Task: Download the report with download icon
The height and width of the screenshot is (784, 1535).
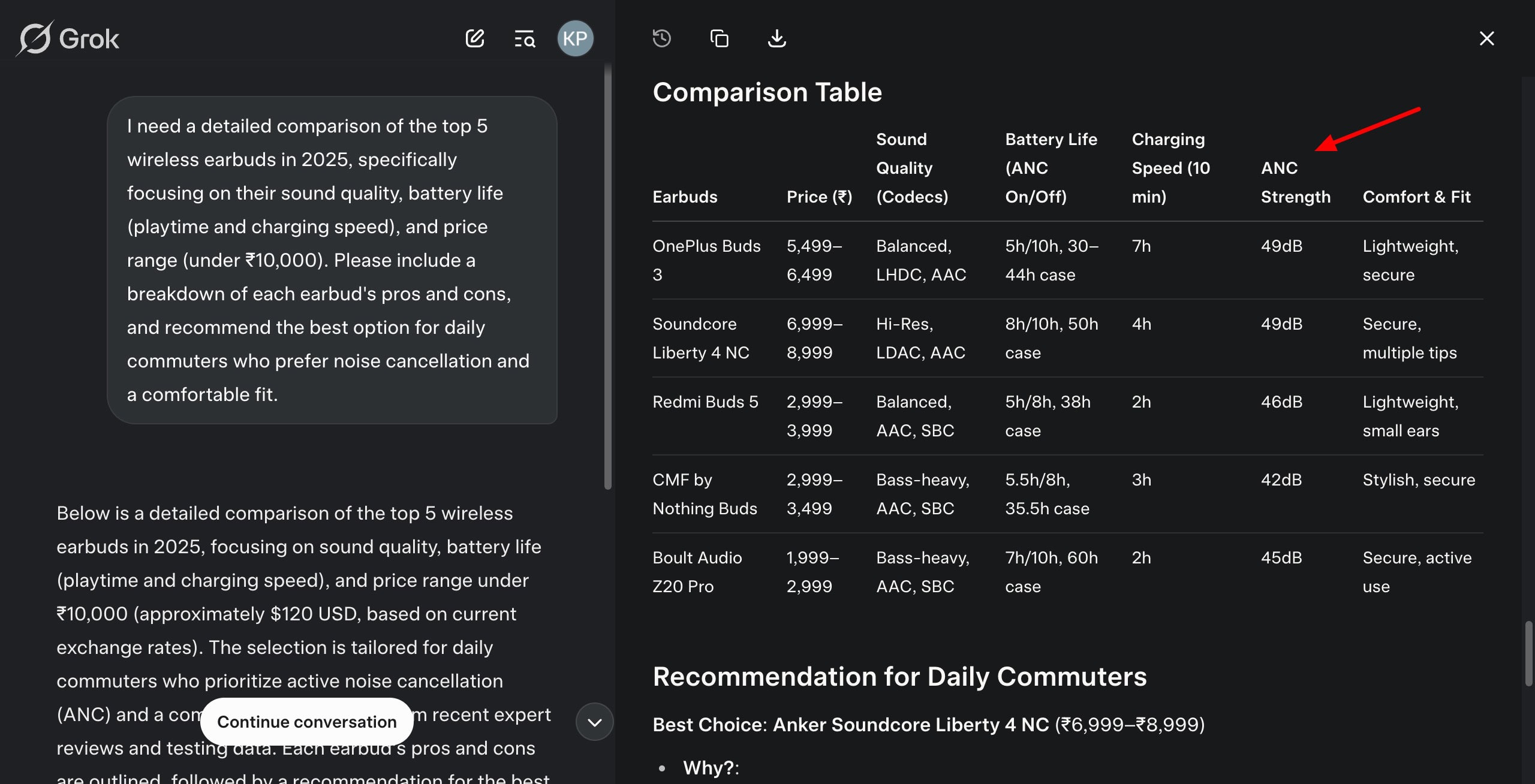Action: click(x=776, y=39)
